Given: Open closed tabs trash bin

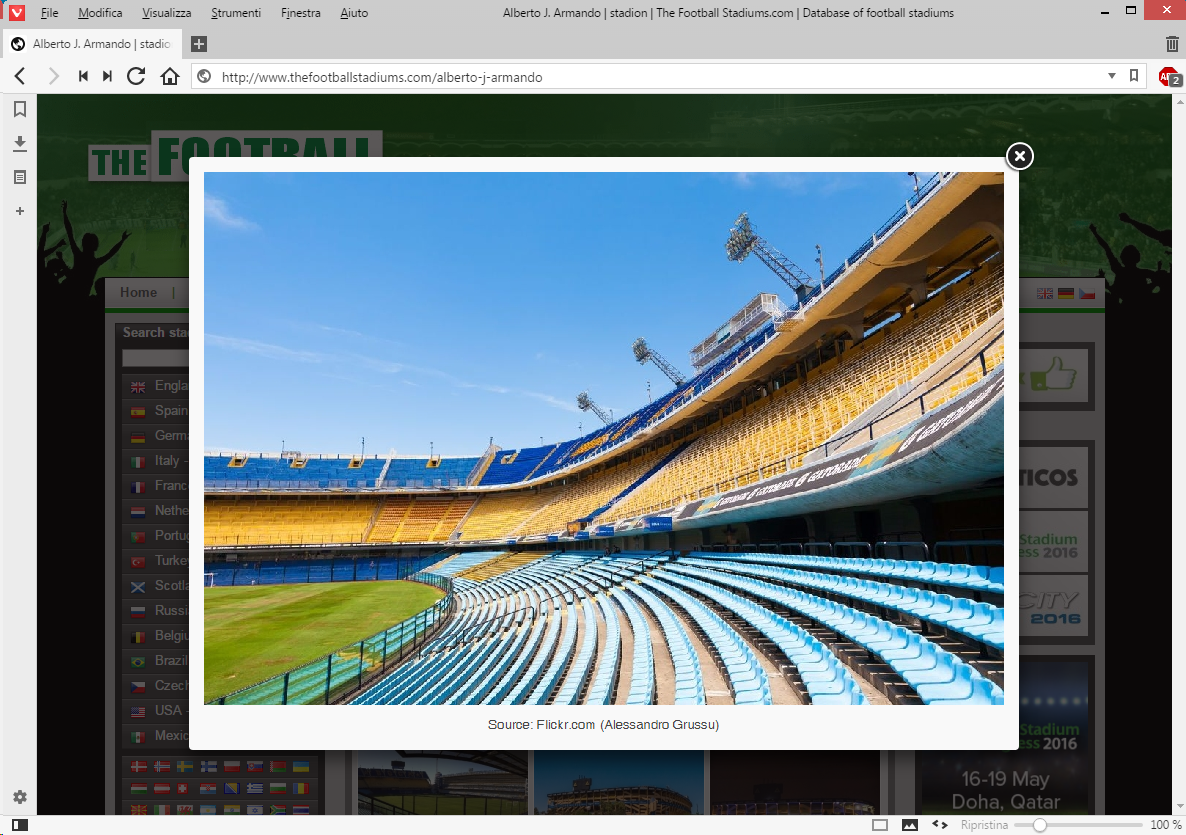Looking at the screenshot, I should point(1172,44).
